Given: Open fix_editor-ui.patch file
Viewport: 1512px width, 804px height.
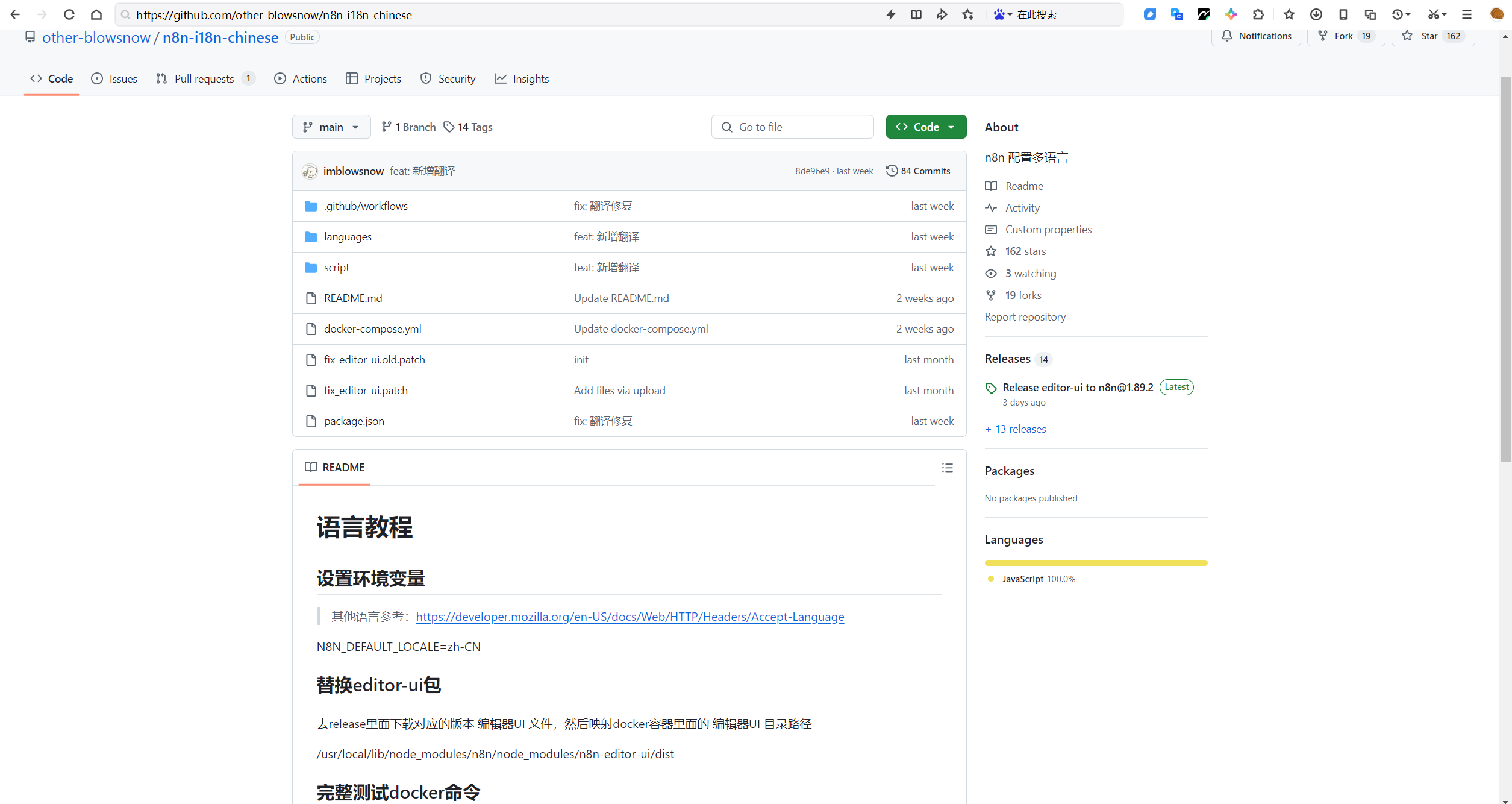Looking at the screenshot, I should [x=366, y=391].
